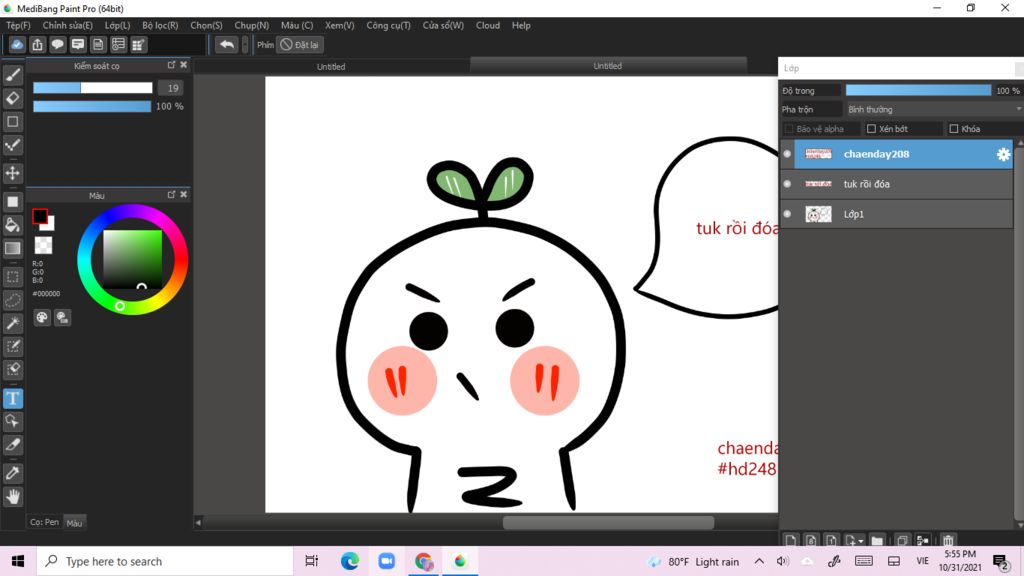The height and width of the screenshot is (576, 1024).
Task: Select the Fill rectangle tool
Action: pyautogui.click(x=12, y=202)
